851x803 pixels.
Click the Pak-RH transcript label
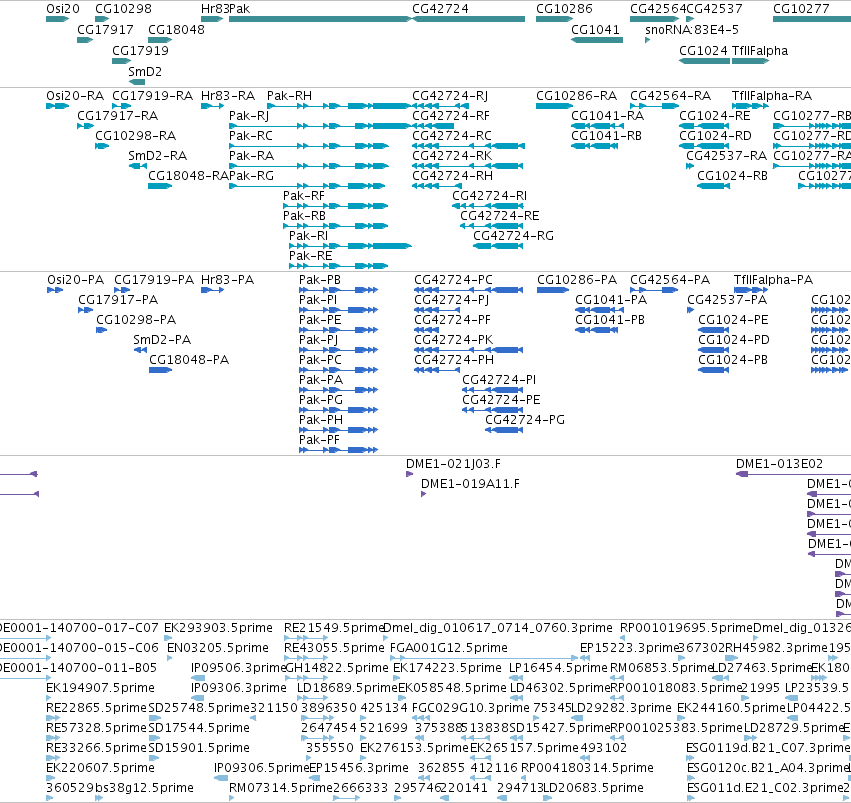click(289, 95)
